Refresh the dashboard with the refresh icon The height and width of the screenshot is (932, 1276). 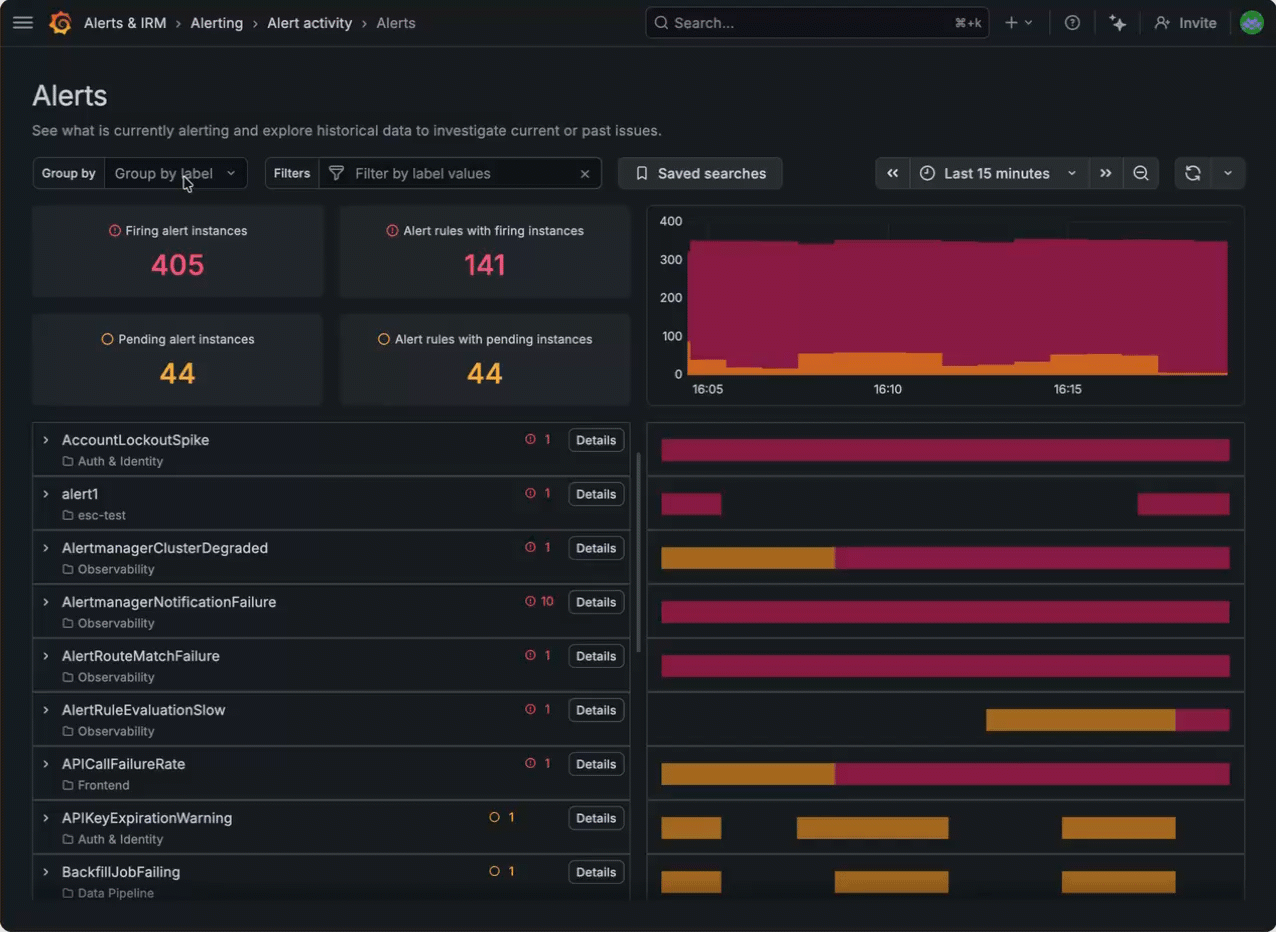(x=1192, y=173)
